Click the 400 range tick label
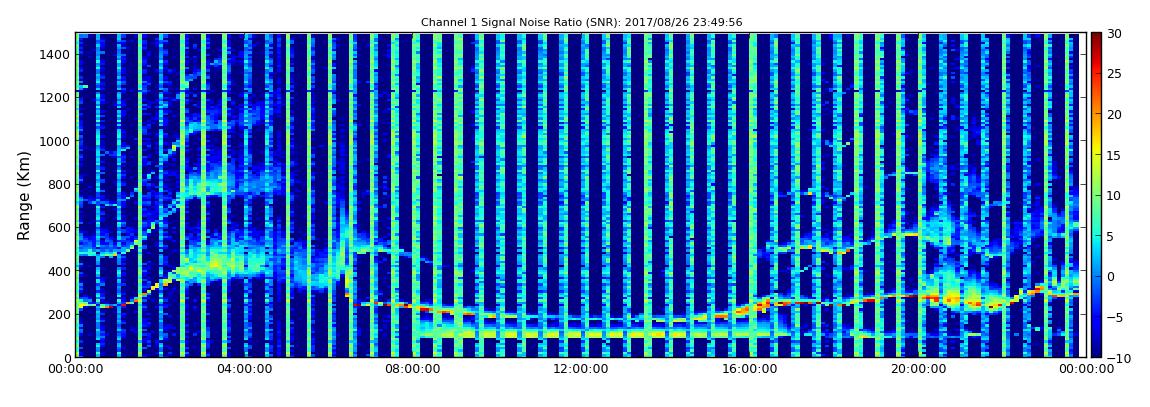Screen dimensions: 1150x407 (x=59, y=271)
